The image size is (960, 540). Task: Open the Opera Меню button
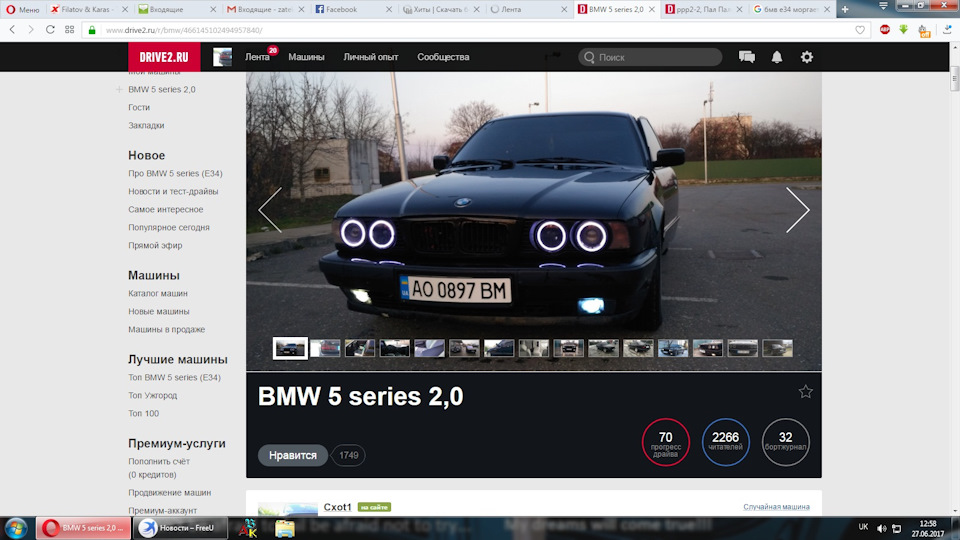[x=23, y=9]
